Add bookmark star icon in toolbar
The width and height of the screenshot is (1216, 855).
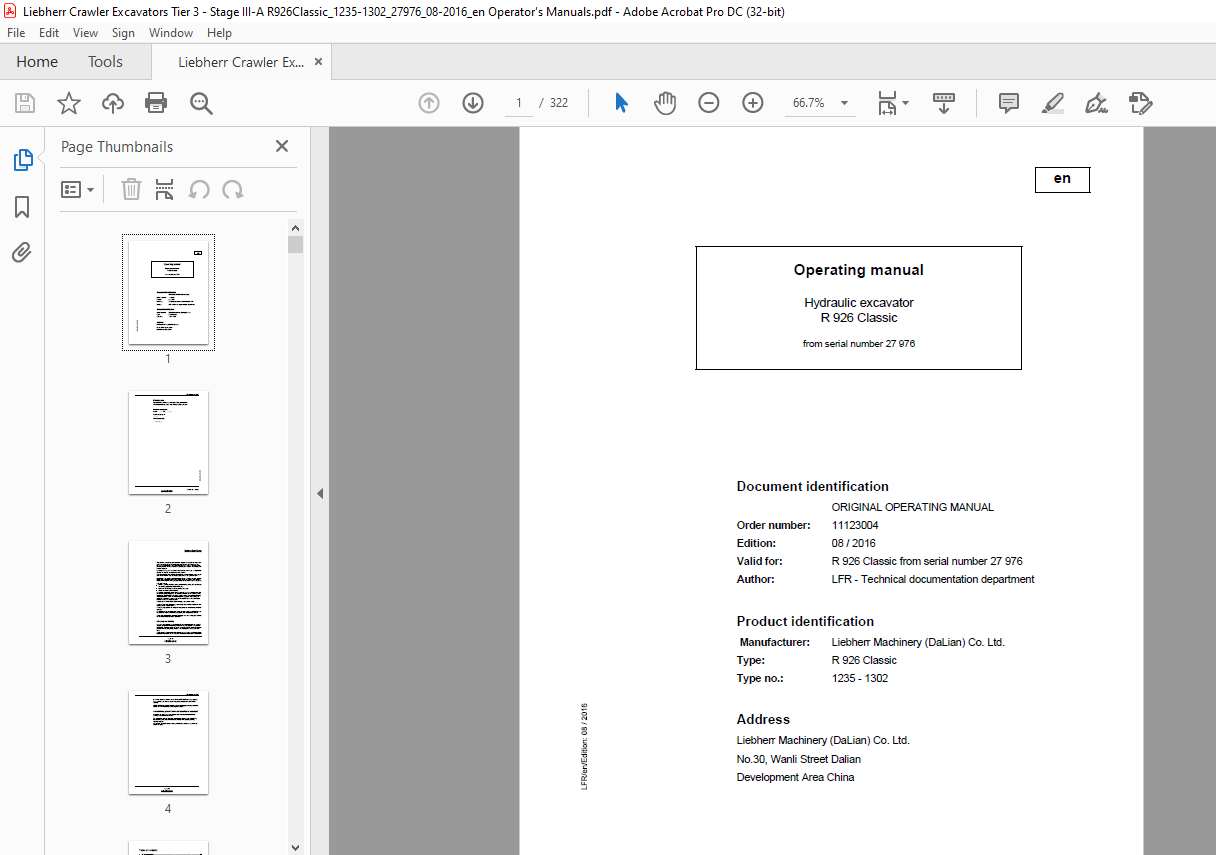coord(68,103)
